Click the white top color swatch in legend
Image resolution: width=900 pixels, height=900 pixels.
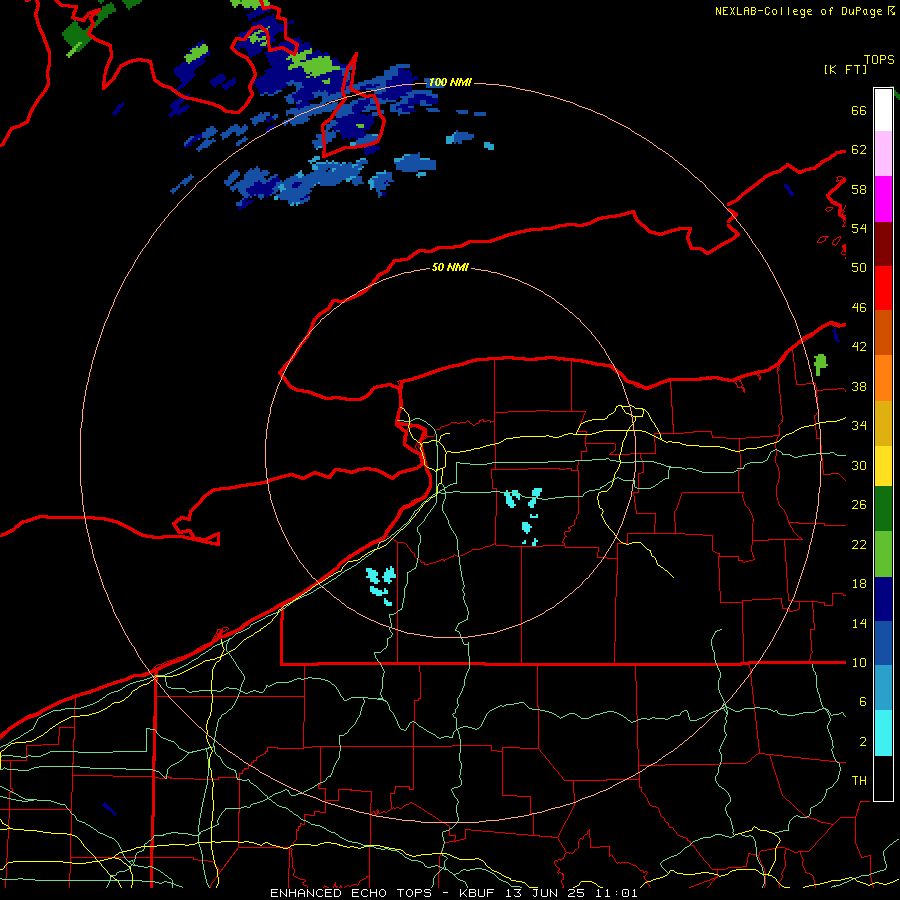pyautogui.click(x=883, y=110)
